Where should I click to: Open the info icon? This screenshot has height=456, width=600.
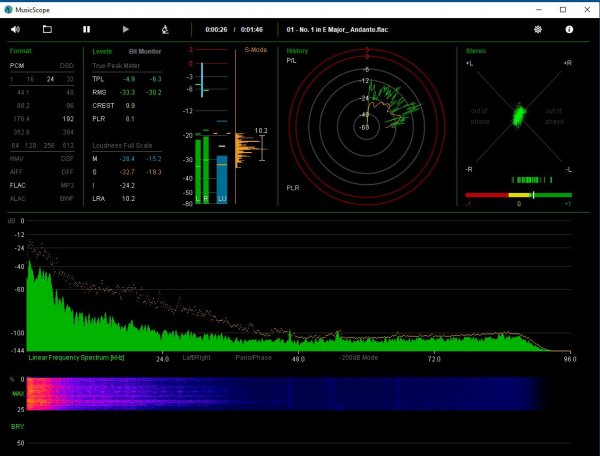tap(569, 29)
